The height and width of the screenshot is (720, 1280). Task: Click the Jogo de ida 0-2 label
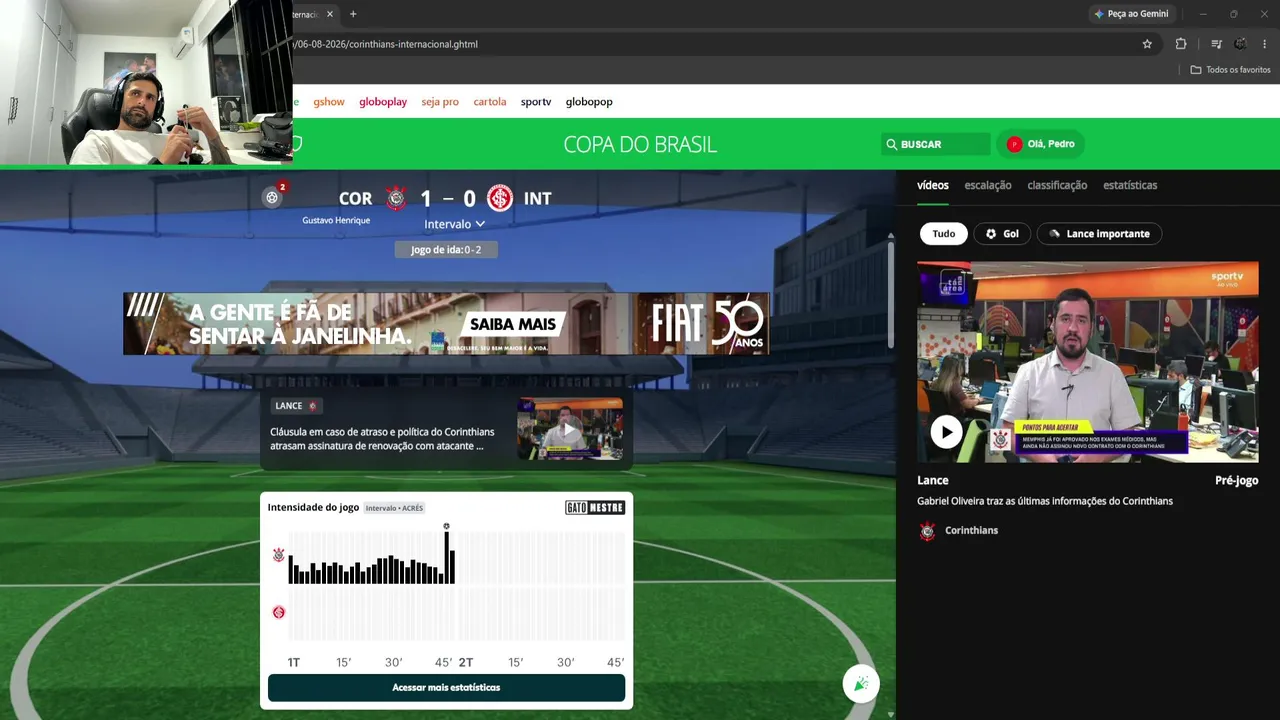446,250
